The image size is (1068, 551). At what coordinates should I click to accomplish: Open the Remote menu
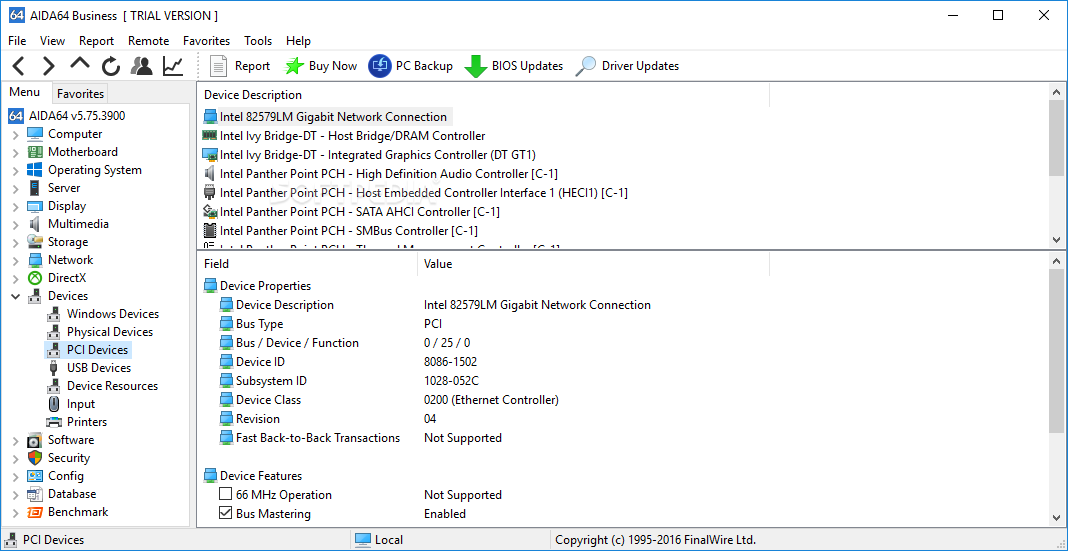click(x=148, y=41)
